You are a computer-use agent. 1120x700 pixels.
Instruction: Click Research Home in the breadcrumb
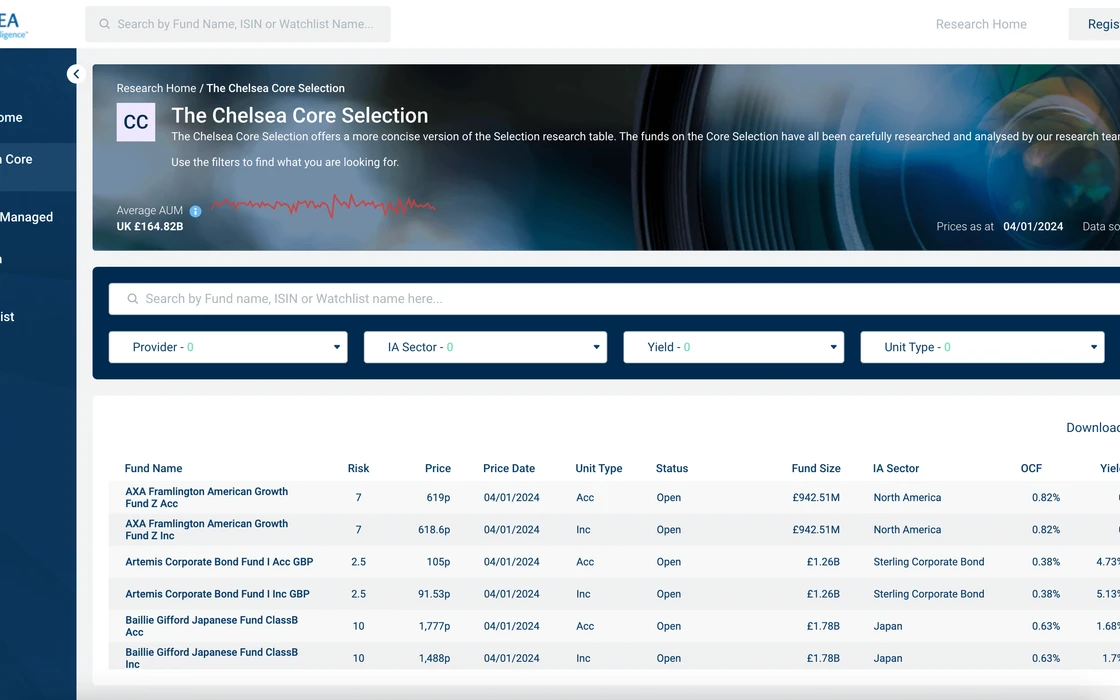(x=156, y=88)
